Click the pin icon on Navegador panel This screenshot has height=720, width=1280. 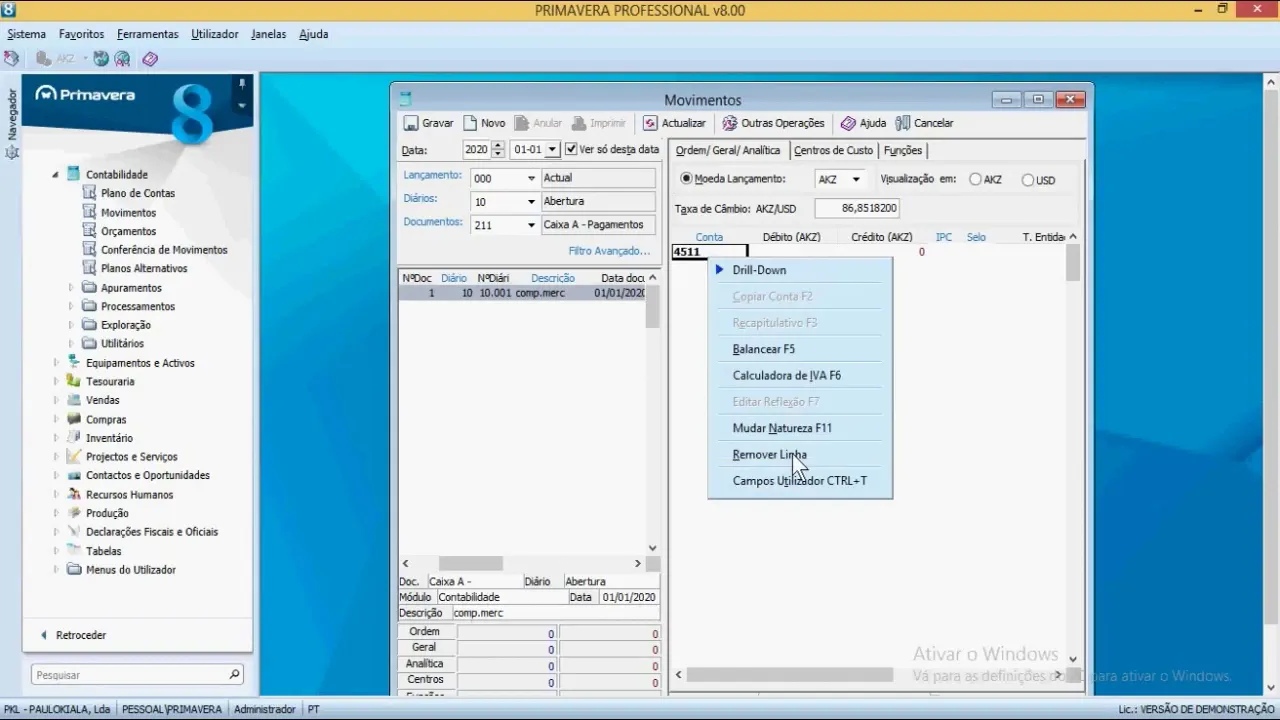point(241,84)
